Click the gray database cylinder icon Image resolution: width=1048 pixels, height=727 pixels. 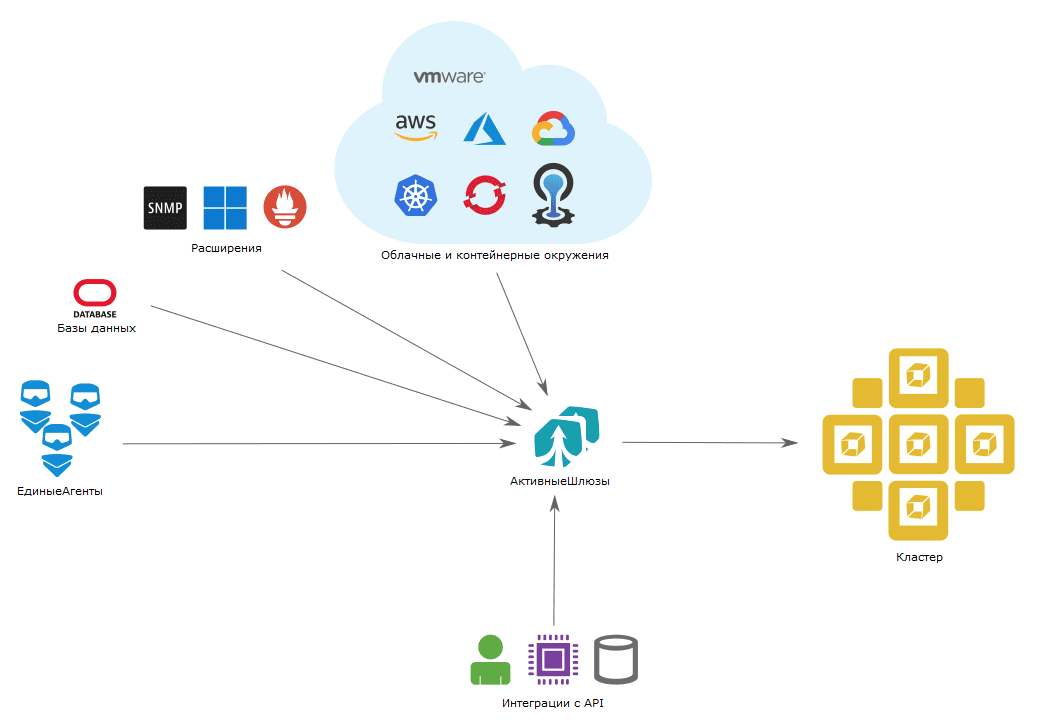[615, 660]
